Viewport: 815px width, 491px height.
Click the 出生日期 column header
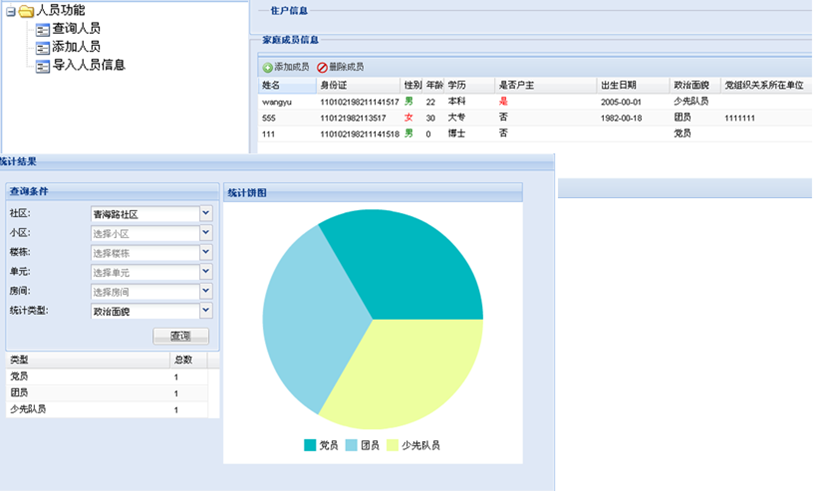(620, 85)
